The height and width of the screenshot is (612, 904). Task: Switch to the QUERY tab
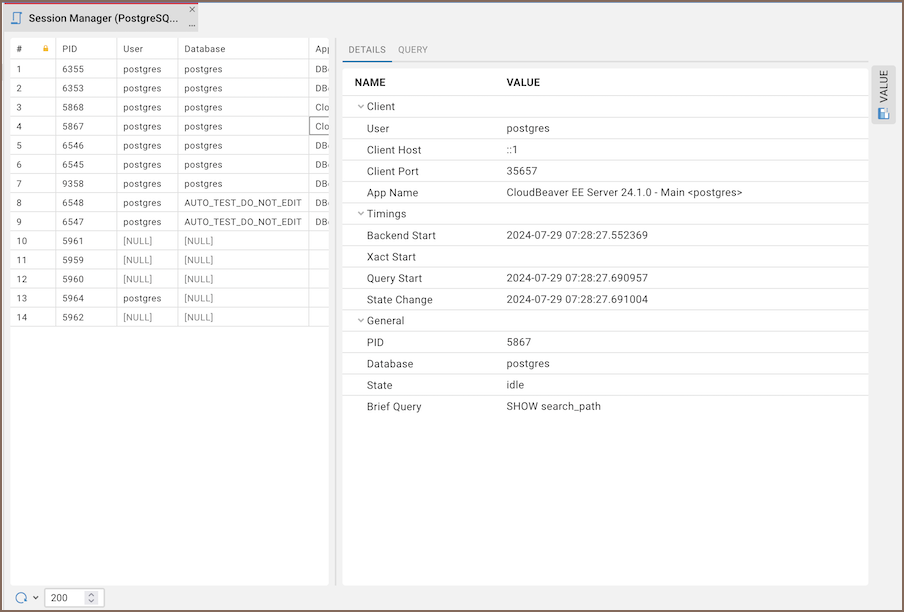pos(412,50)
